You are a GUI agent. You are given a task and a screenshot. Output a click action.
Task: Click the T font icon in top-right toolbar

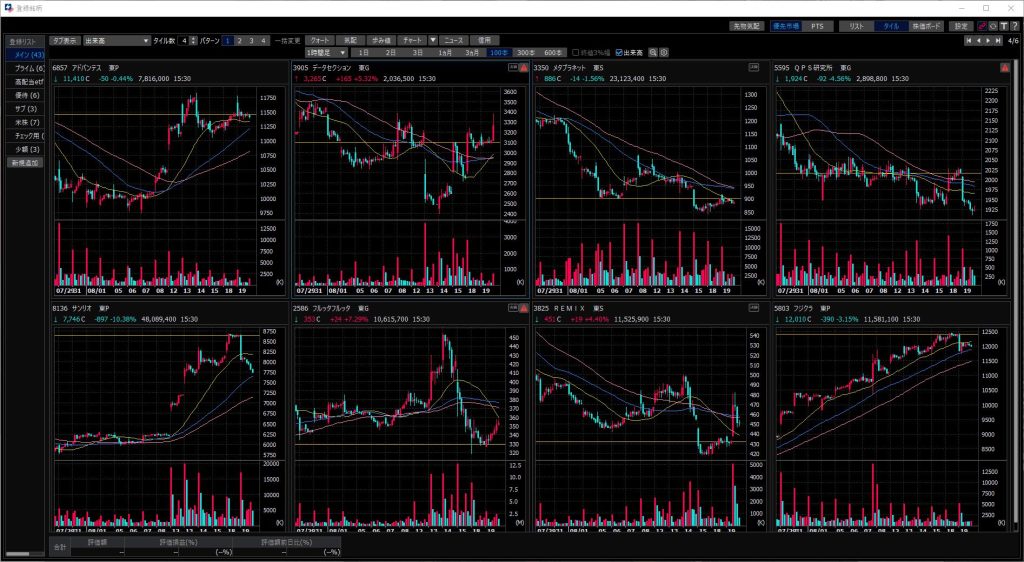click(1003, 26)
